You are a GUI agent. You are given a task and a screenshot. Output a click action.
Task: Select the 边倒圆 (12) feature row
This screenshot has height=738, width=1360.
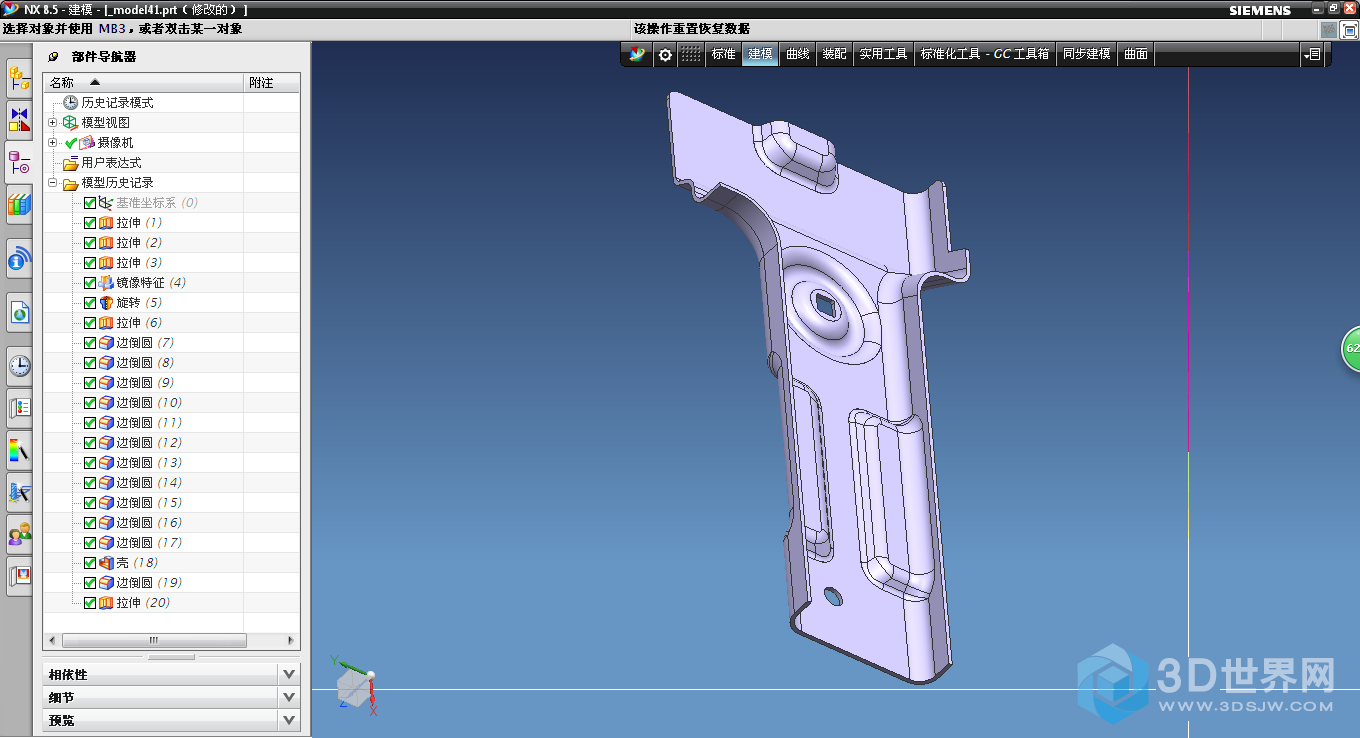pyautogui.click(x=171, y=443)
